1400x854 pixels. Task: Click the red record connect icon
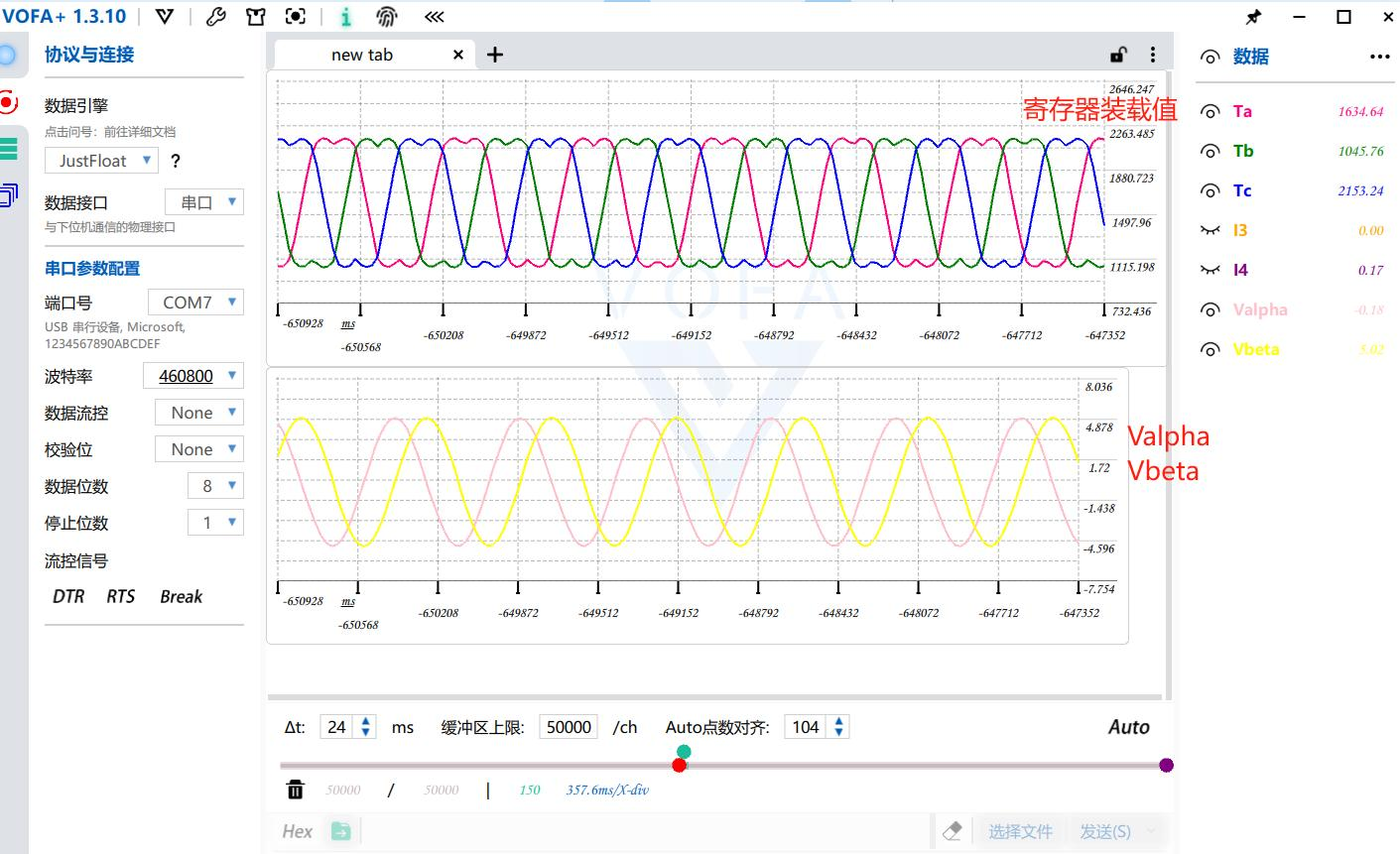[x=8, y=102]
